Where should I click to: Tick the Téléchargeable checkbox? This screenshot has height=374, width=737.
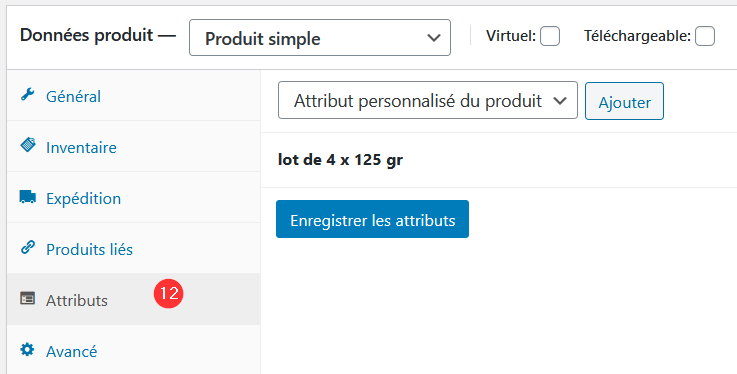coord(705,36)
